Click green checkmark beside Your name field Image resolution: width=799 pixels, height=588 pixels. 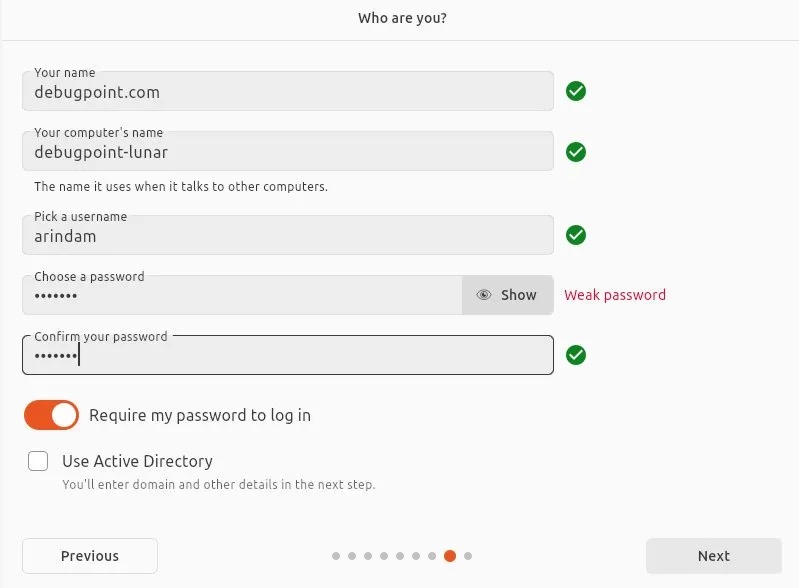point(576,91)
